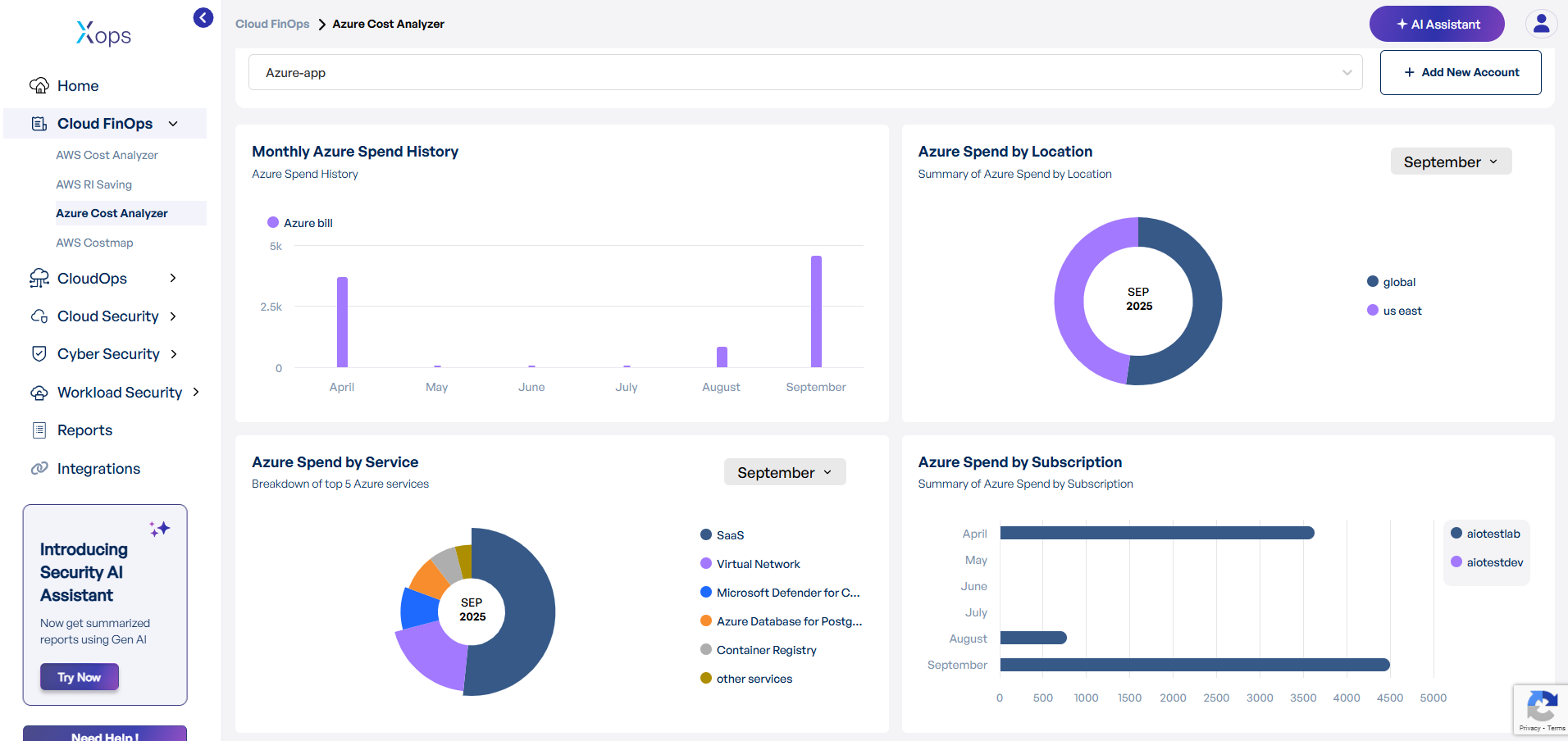Toggle the aiotestdev subscription legend
Screen dimensions: 1568x741
tap(1486, 562)
